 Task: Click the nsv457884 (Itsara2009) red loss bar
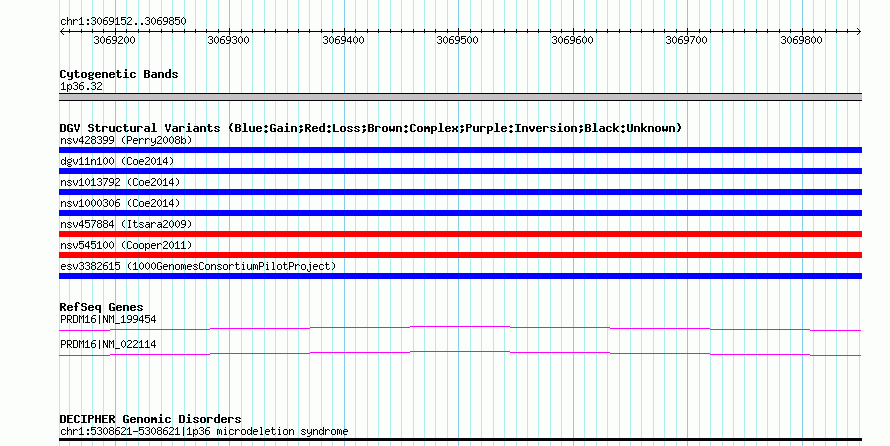point(460,234)
